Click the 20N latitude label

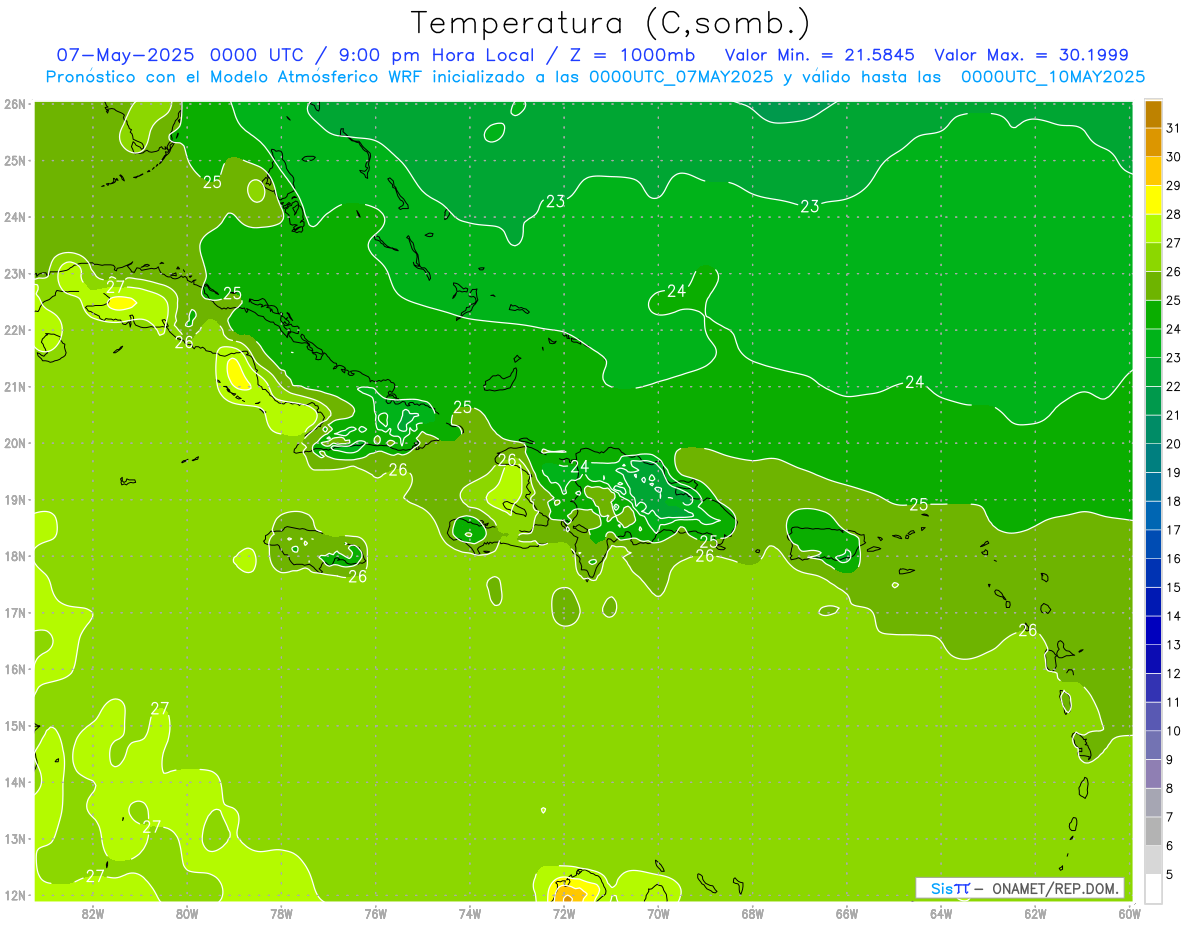[x=15, y=443]
